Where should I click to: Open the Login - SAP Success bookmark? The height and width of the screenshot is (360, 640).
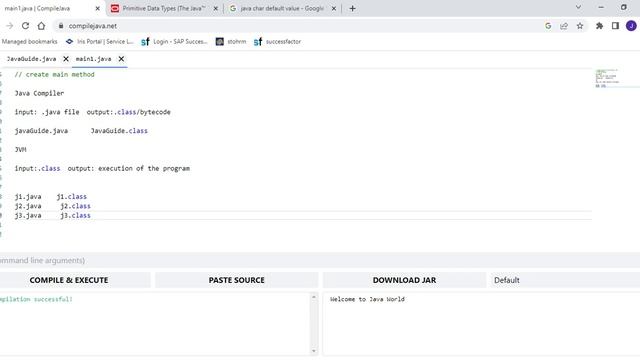point(174,42)
